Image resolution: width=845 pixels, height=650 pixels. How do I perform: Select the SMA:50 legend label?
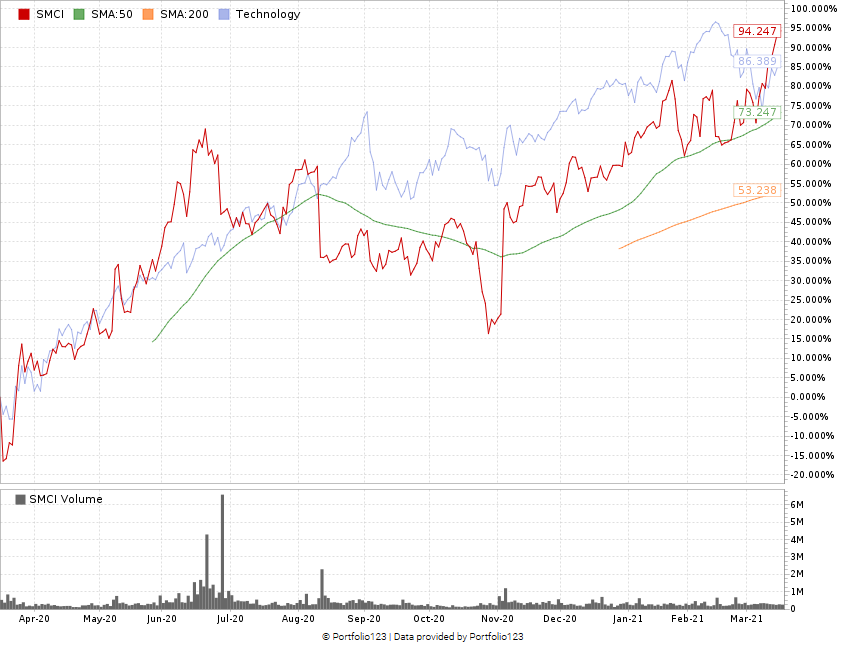click(x=112, y=15)
